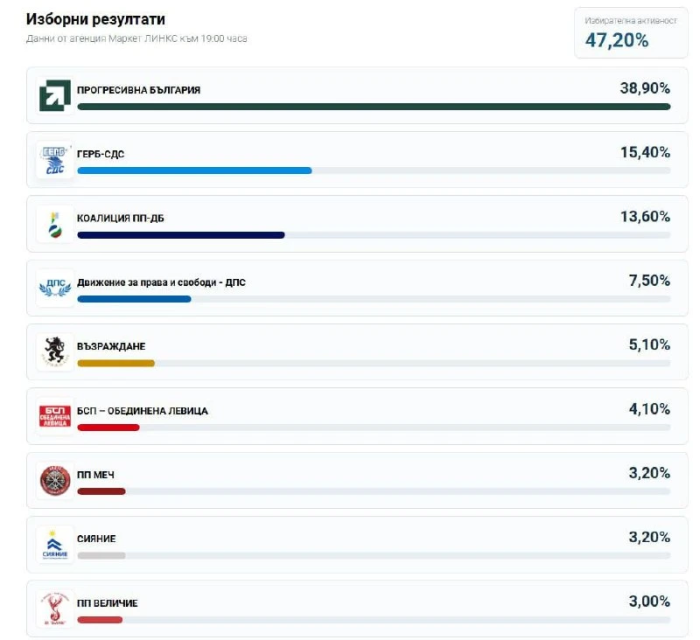Click the Изборни резултати heading
The width and height of the screenshot is (700, 640).
tap(95, 19)
